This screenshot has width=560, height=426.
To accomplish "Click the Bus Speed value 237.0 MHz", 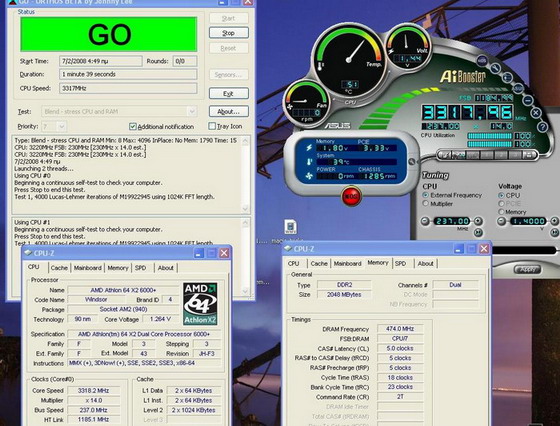I will click(x=94, y=410).
